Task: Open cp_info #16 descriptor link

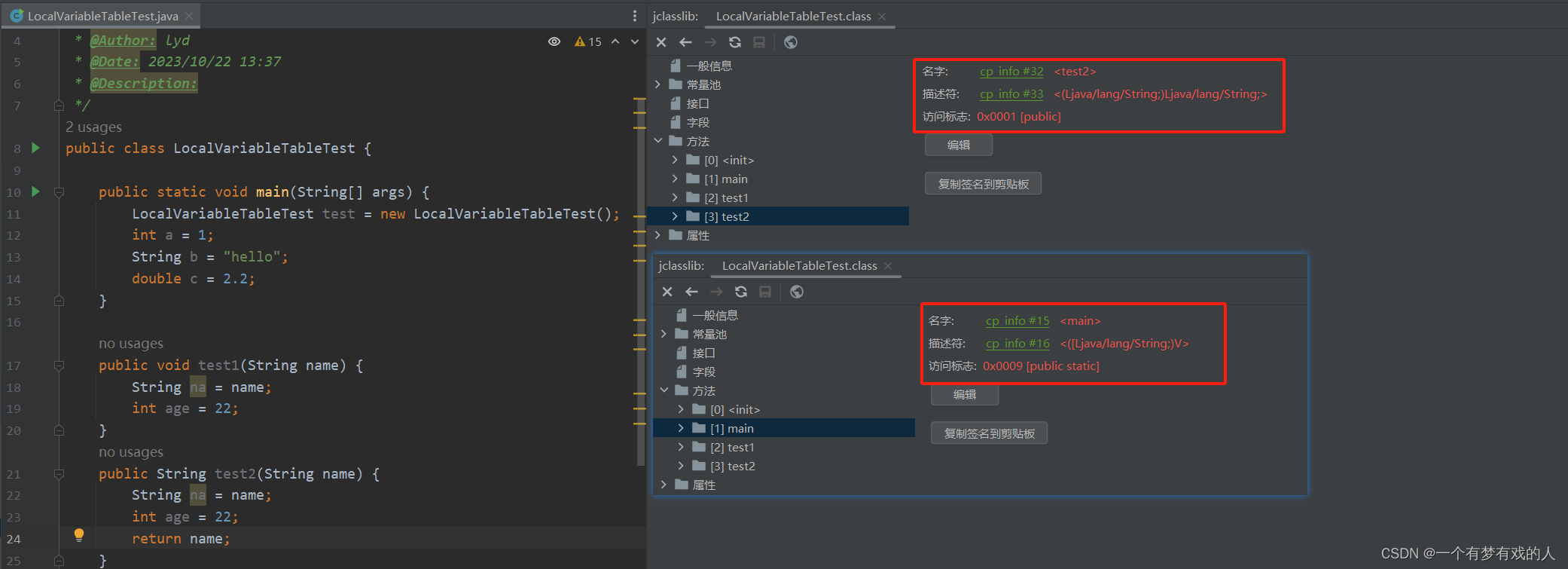Action: [x=1017, y=344]
